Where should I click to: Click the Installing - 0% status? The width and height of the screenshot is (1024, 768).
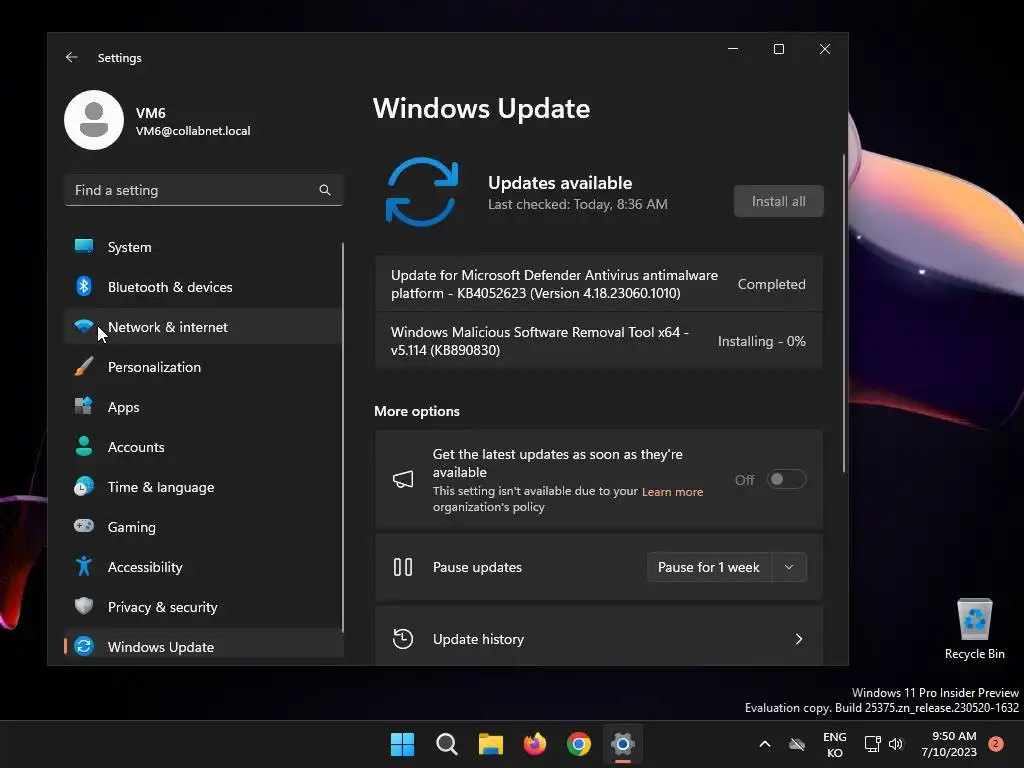pos(761,341)
